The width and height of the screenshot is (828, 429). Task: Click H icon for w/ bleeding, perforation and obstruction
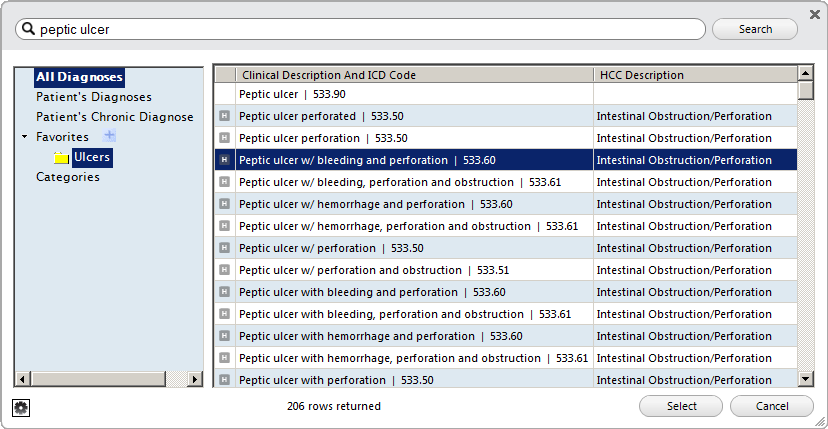(224, 182)
